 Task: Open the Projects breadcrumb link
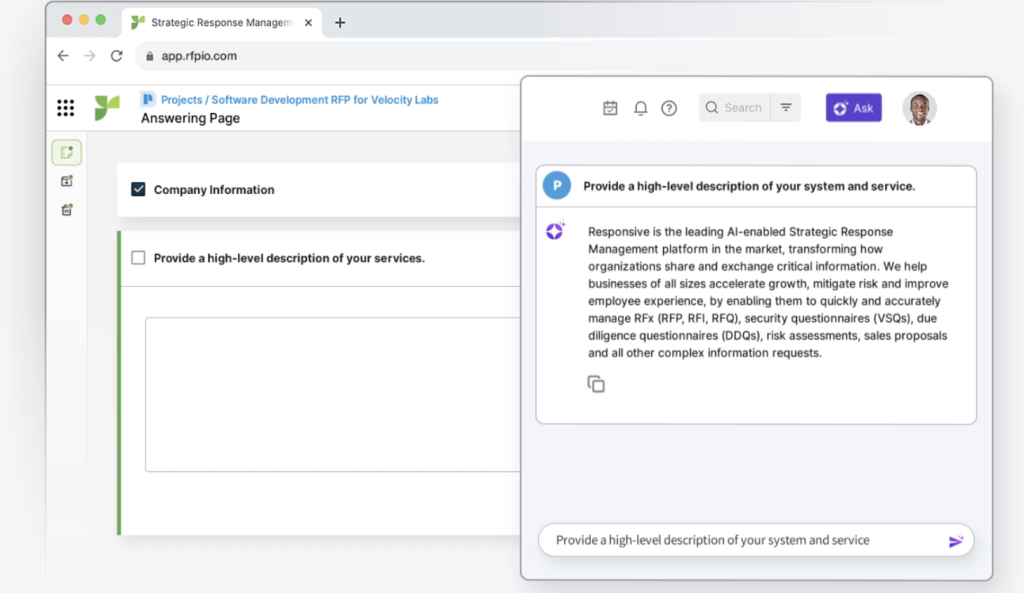click(181, 100)
